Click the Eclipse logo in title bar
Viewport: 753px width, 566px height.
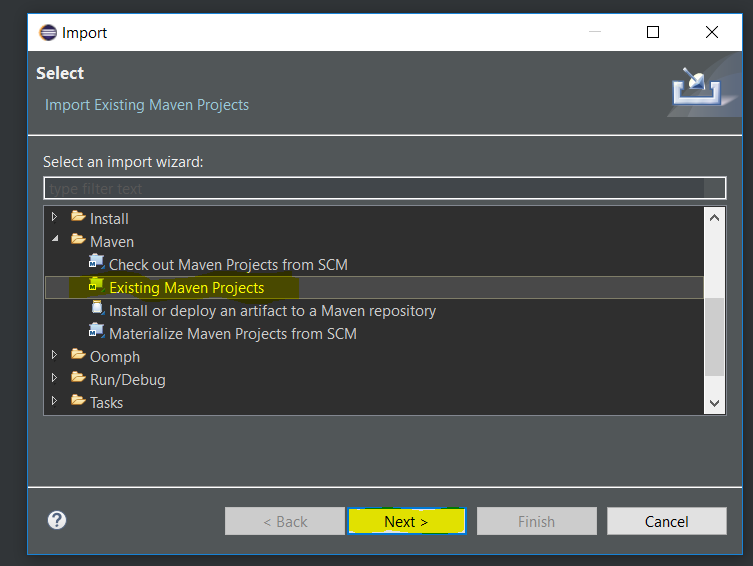coord(48,33)
